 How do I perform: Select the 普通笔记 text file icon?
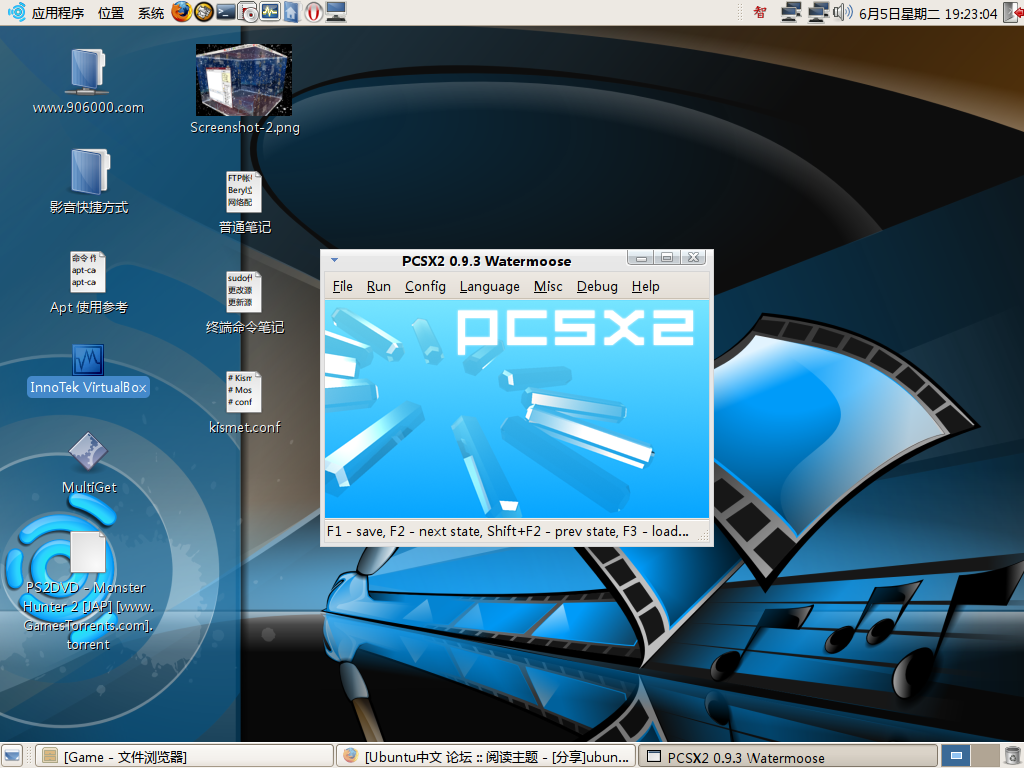point(244,202)
